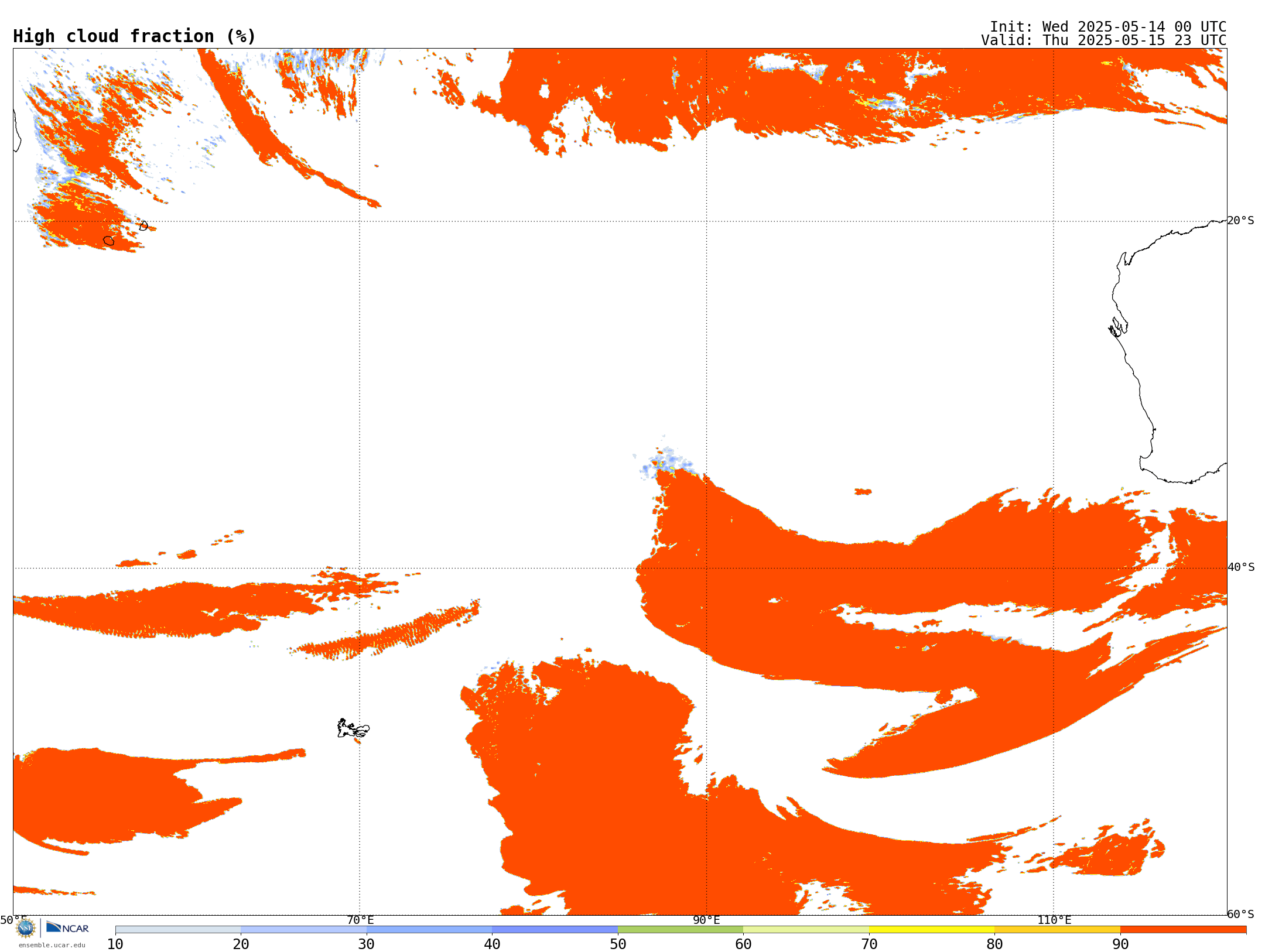Click the 'Valid: Thu 2025-05-15 23 UTC' text

click(1104, 40)
